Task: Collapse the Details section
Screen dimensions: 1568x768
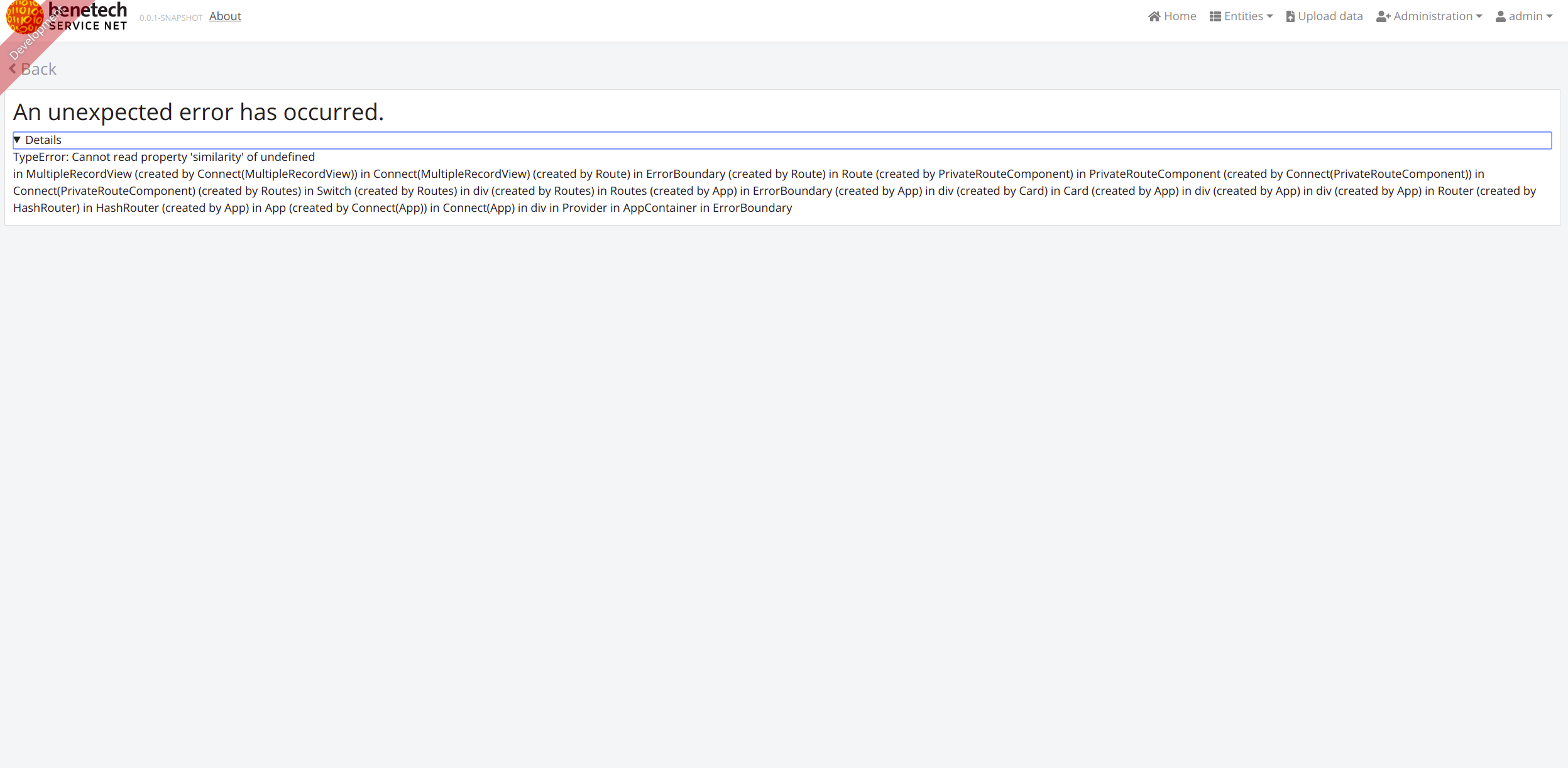Action: (44, 140)
